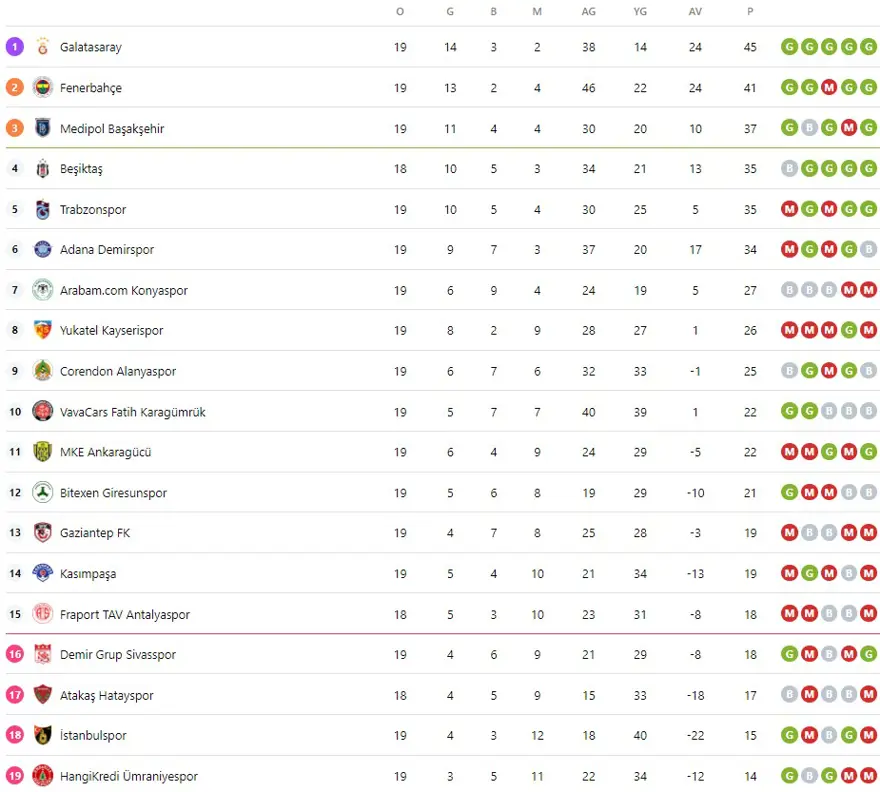Click the MKE Ankaragücü team badge
This screenshot has width=880, height=792.
tap(43, 452)
